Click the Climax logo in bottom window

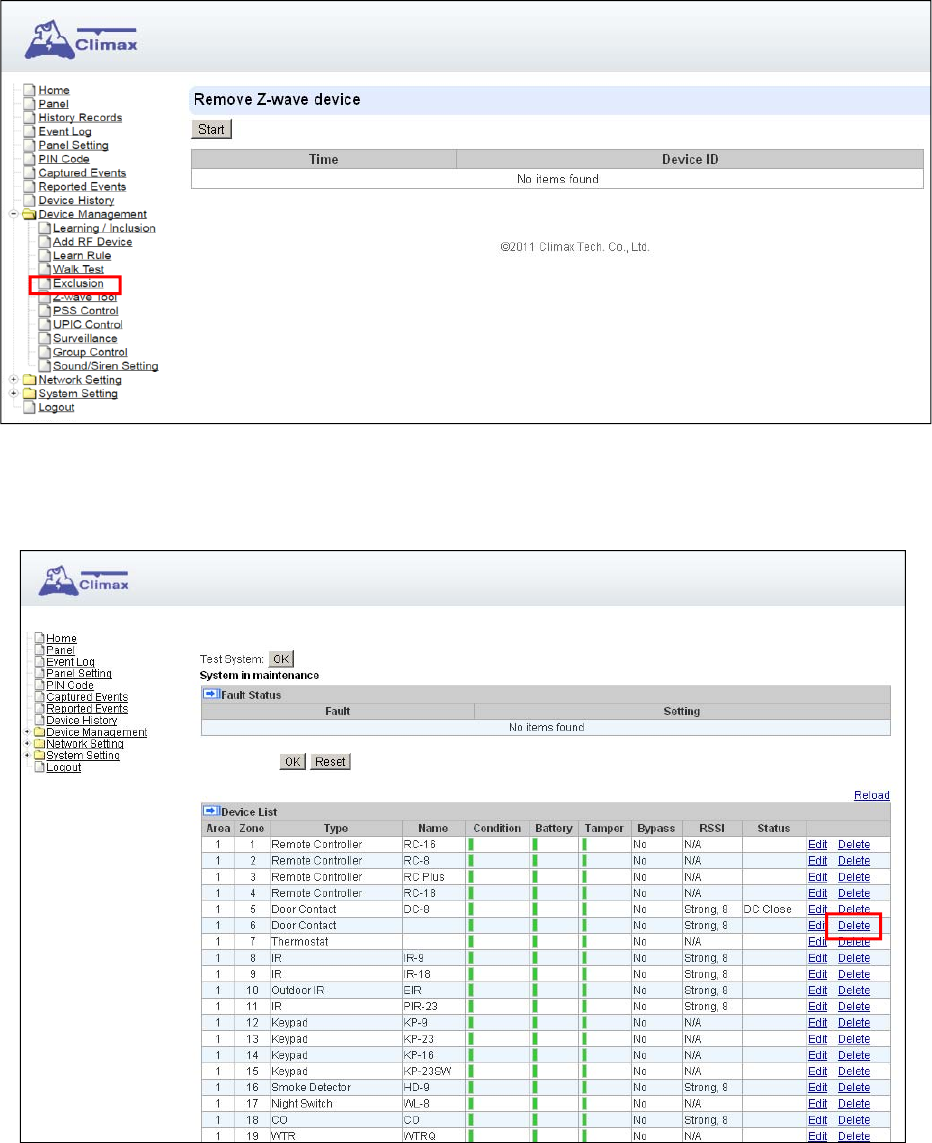click(x=84, y=580)
